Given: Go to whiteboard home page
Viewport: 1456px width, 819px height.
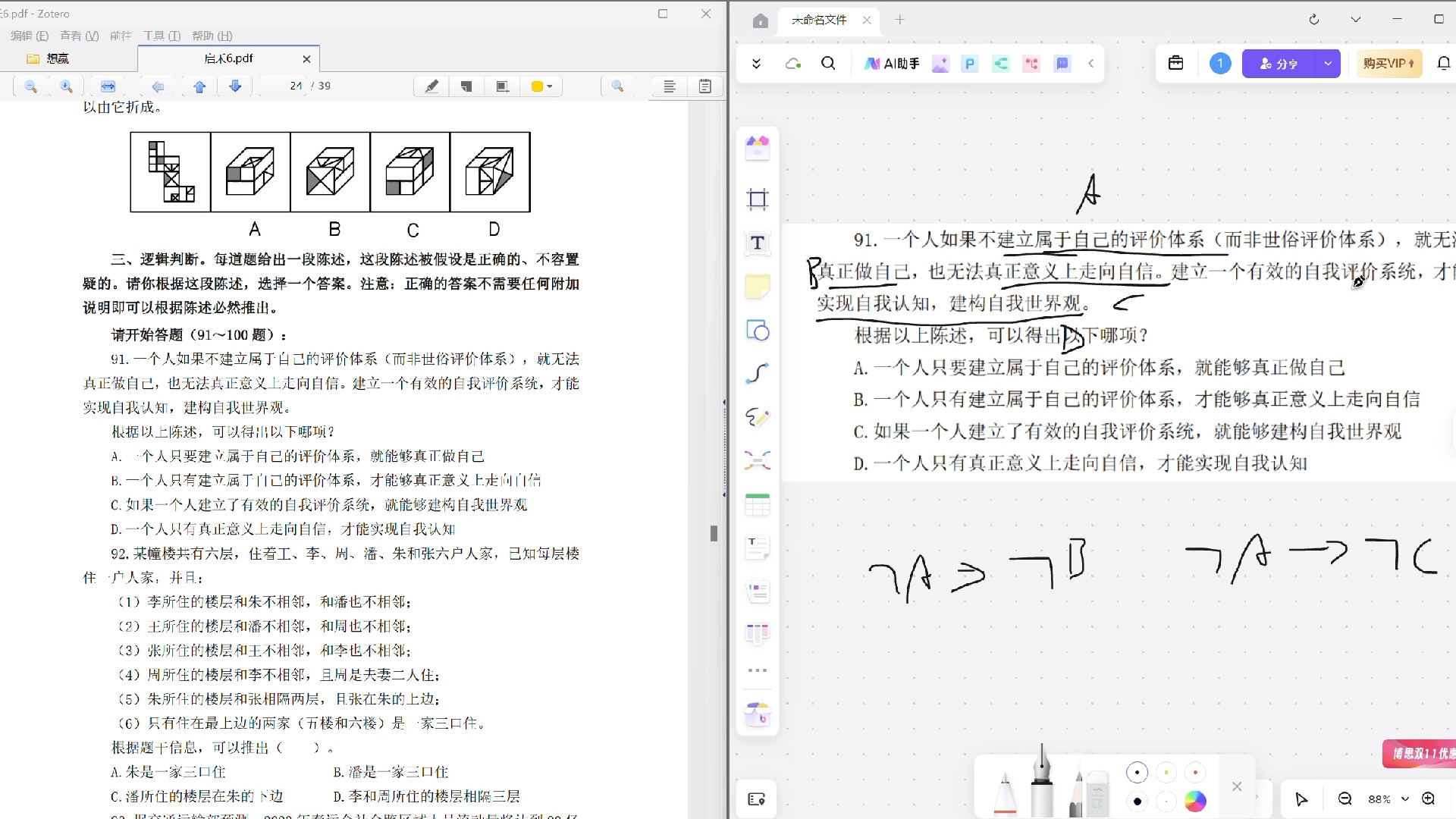Looking at the screenshot, I should pos(761,20).
